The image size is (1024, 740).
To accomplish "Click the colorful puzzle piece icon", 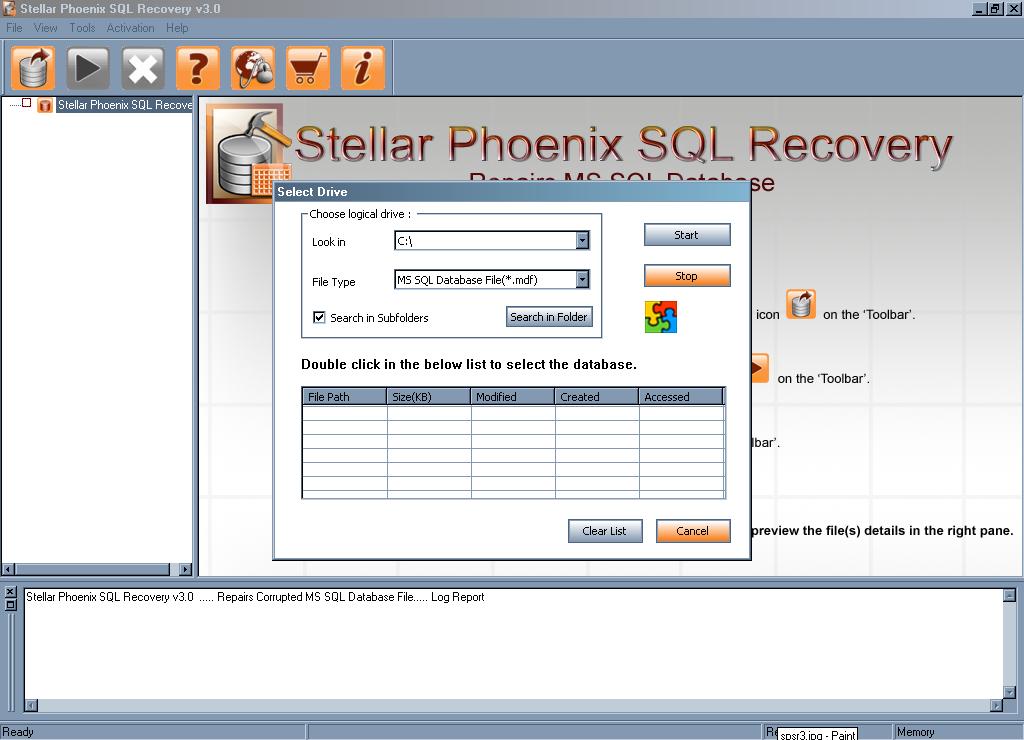I will (661, 317).
